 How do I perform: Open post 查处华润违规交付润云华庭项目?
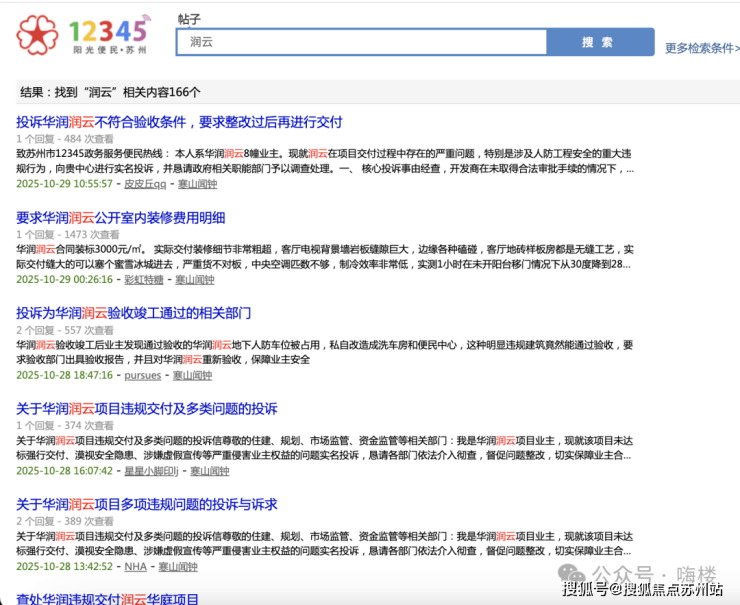[x=108, y=599]
